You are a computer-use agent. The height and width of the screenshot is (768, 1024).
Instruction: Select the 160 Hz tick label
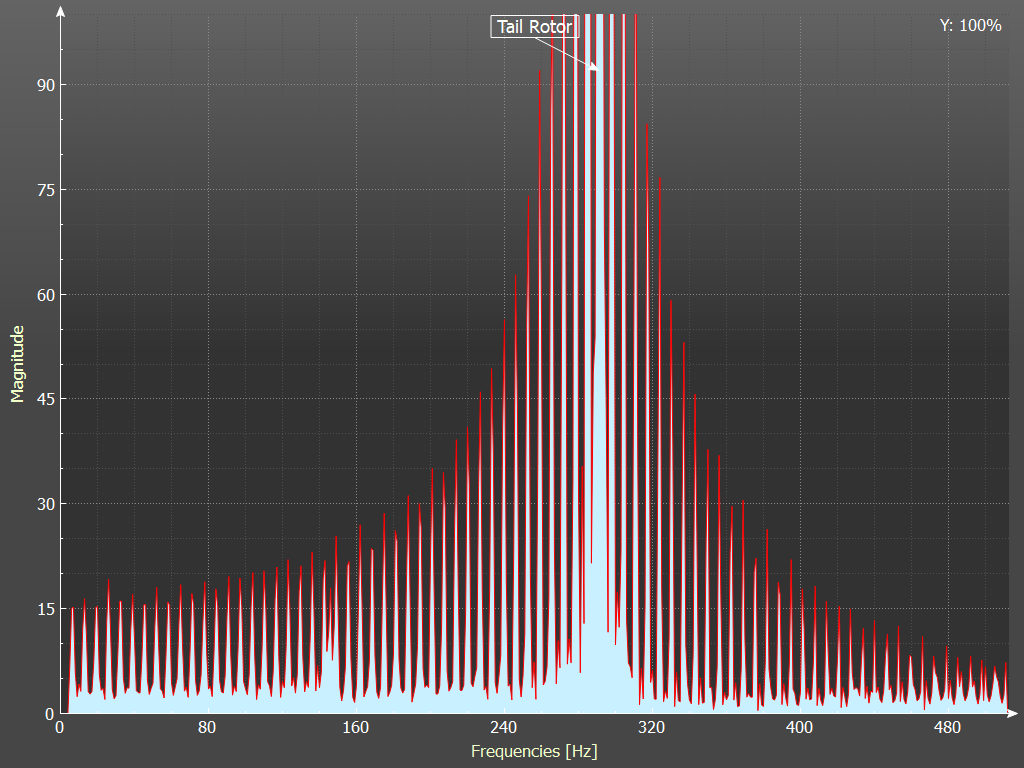coord(355,727)
